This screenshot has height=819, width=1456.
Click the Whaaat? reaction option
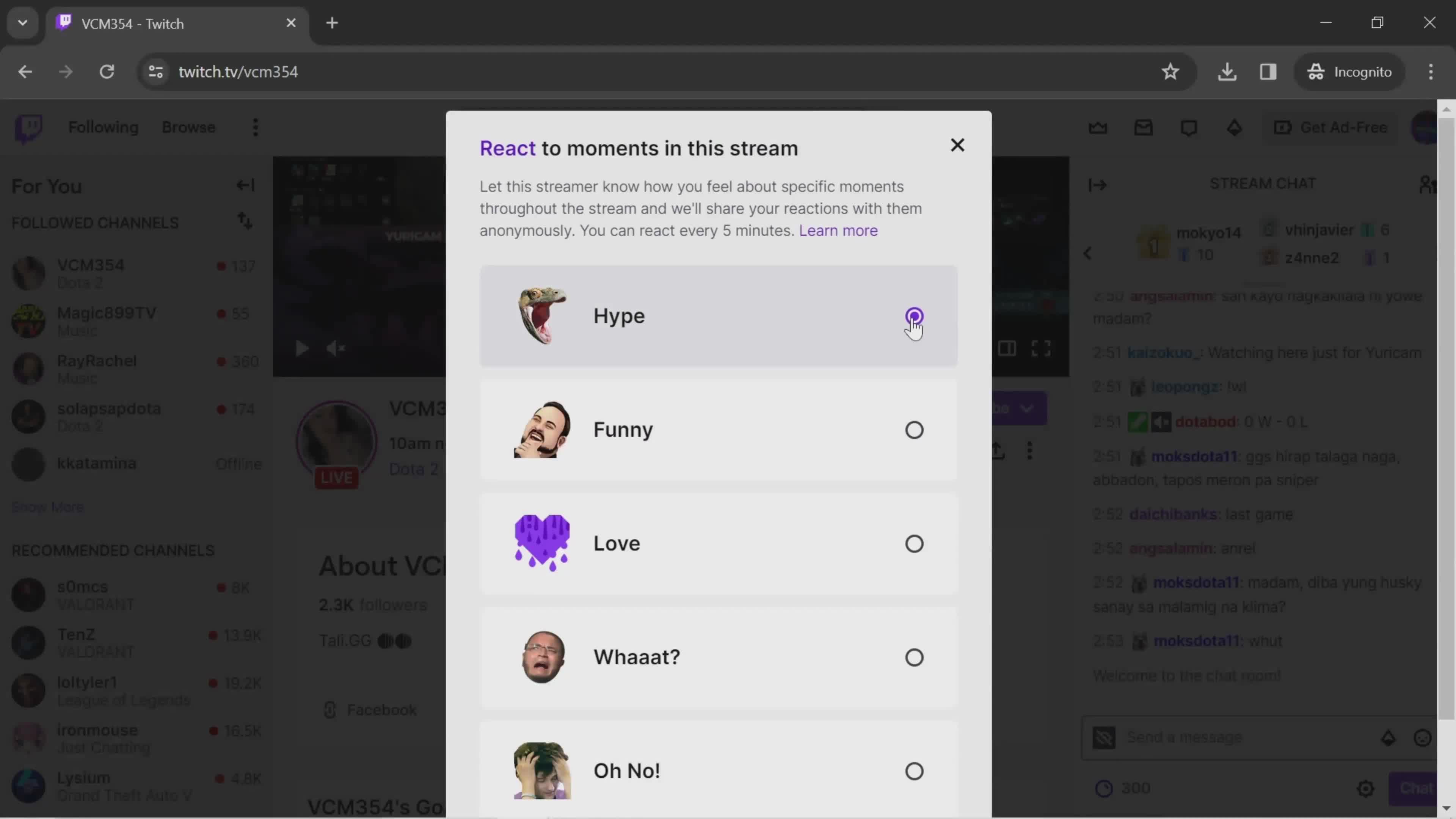[x=913, y=657]
